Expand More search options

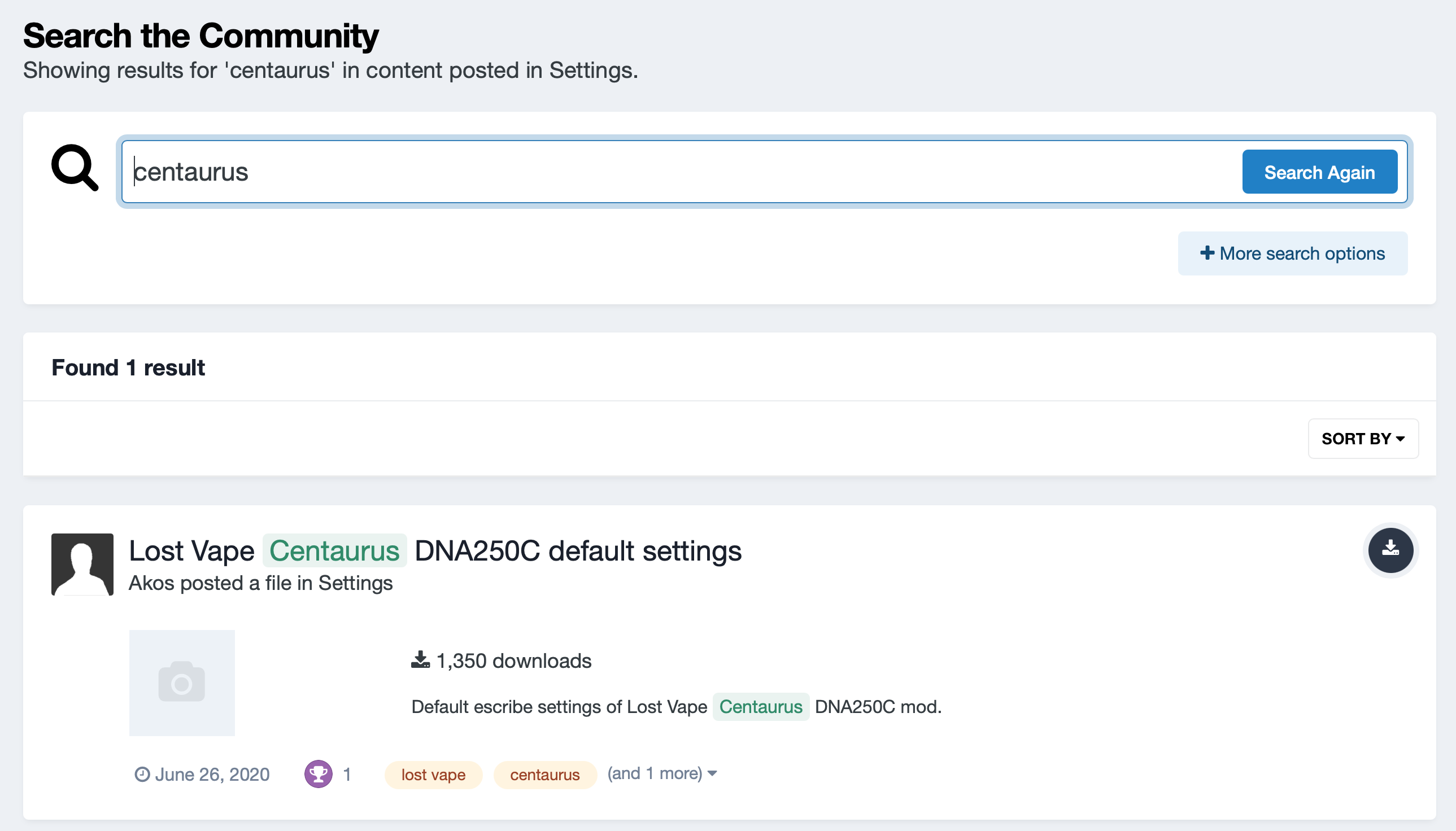coord(1292,253)
